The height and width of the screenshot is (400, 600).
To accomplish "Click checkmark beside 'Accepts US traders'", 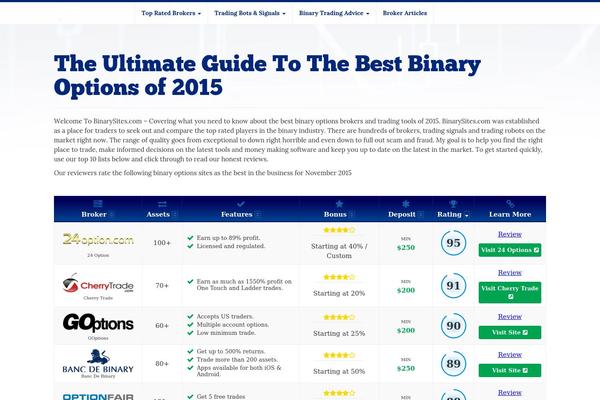I will click(x=190, y=317).
